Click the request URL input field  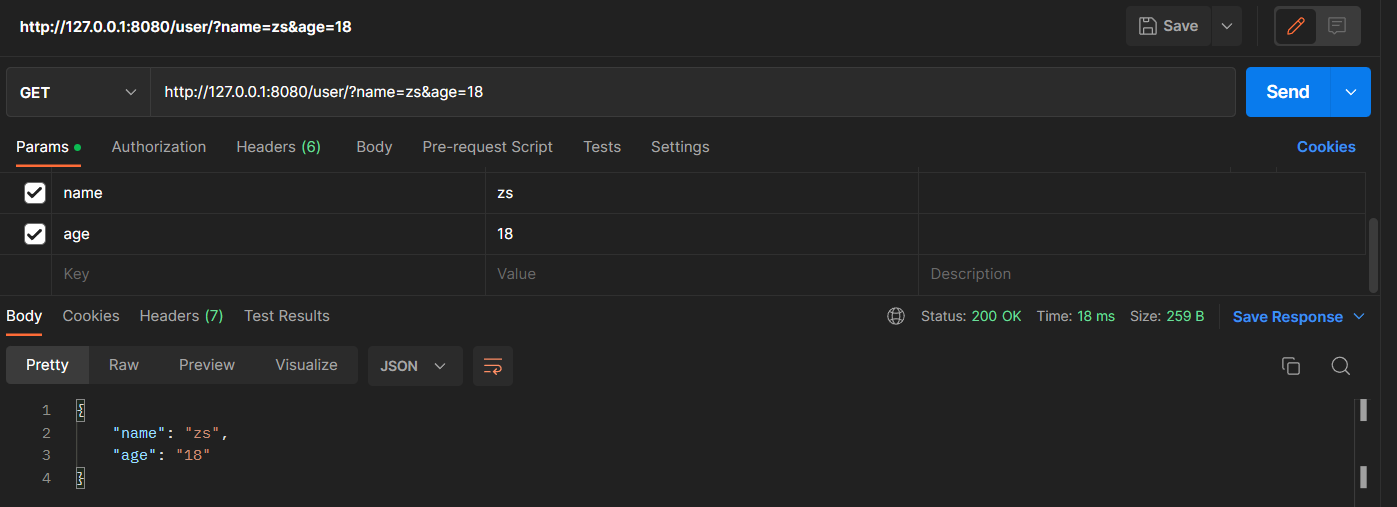pos(690,92)
